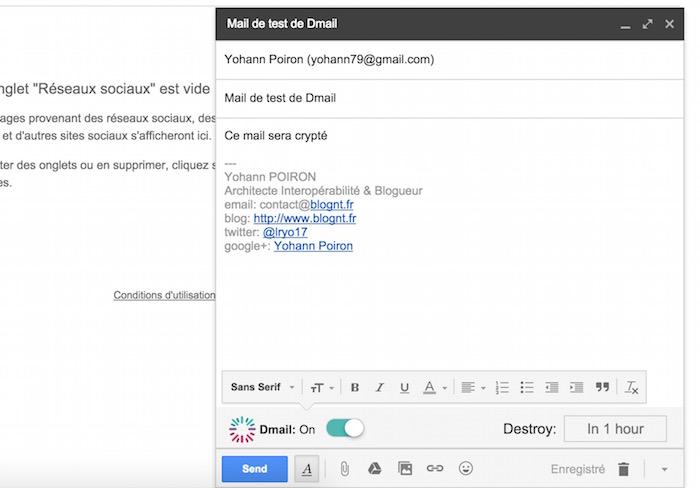Increase the indent

[x=576, y=388]
